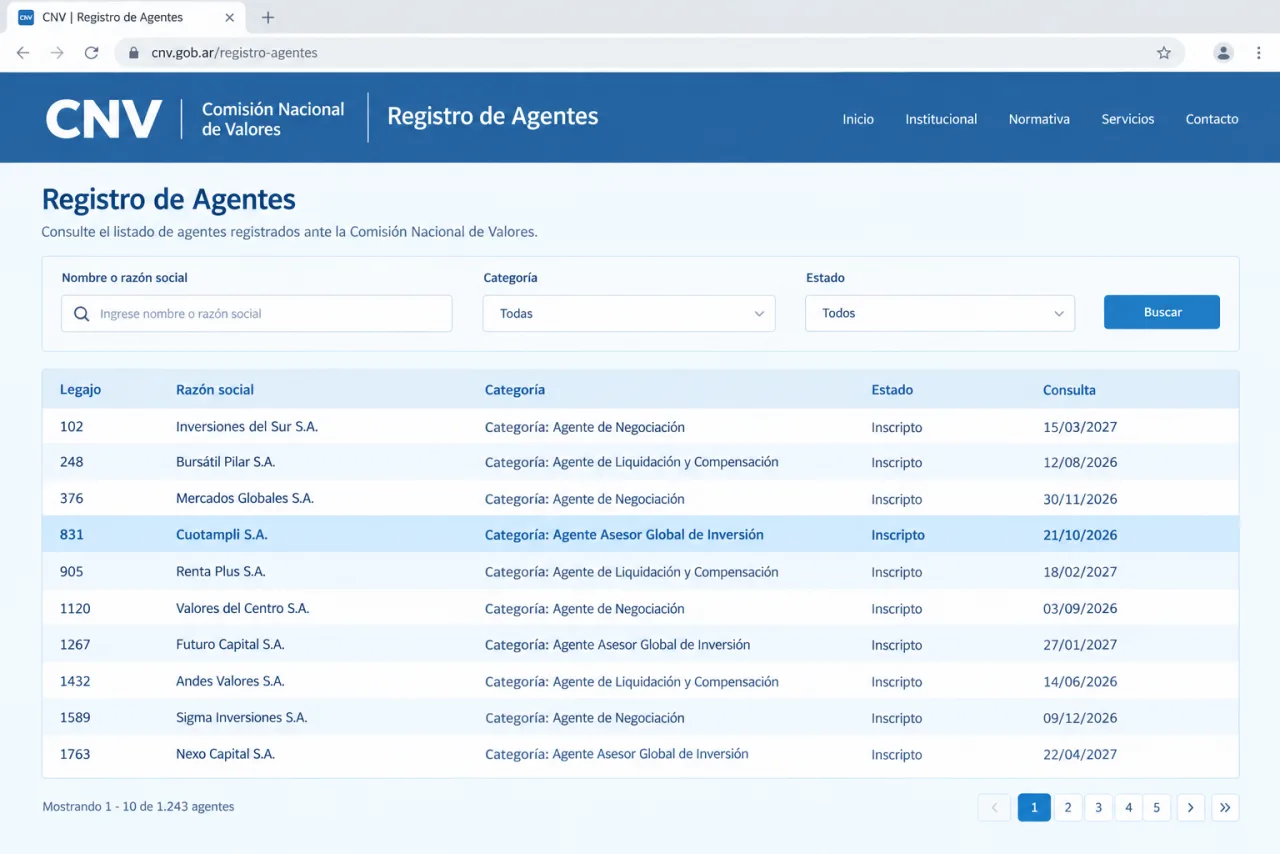Select Andes Valores S.A. row
The width and height of the screenshot is (1280, 854).
(x=640, y=681)
